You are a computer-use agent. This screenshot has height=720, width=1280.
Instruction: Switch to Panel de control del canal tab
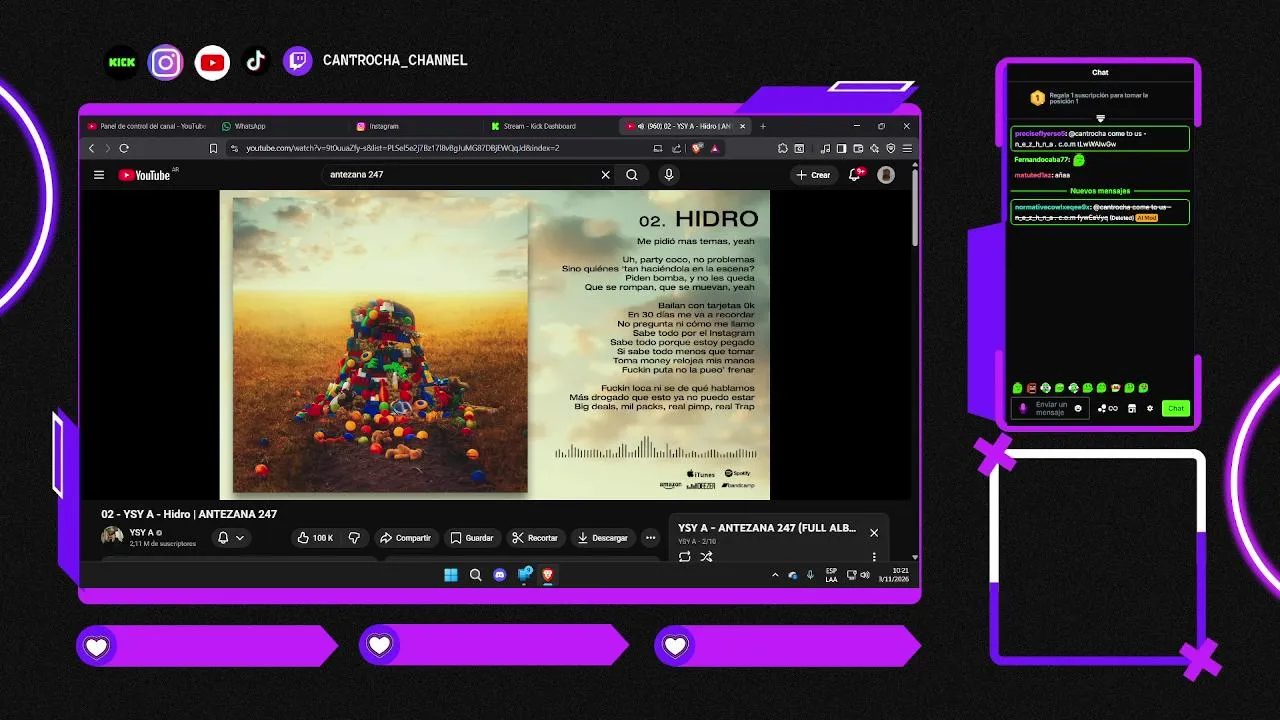click(146, 126)
